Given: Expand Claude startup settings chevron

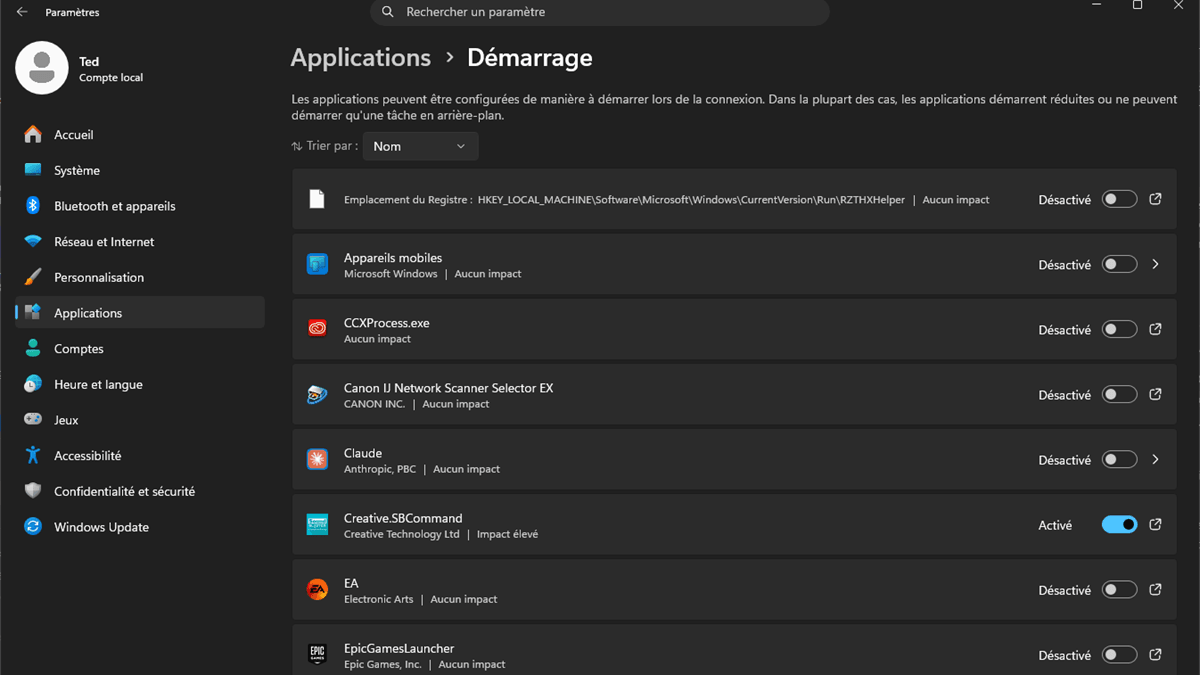Looking at the screenshot, I should coord(1155,460).
